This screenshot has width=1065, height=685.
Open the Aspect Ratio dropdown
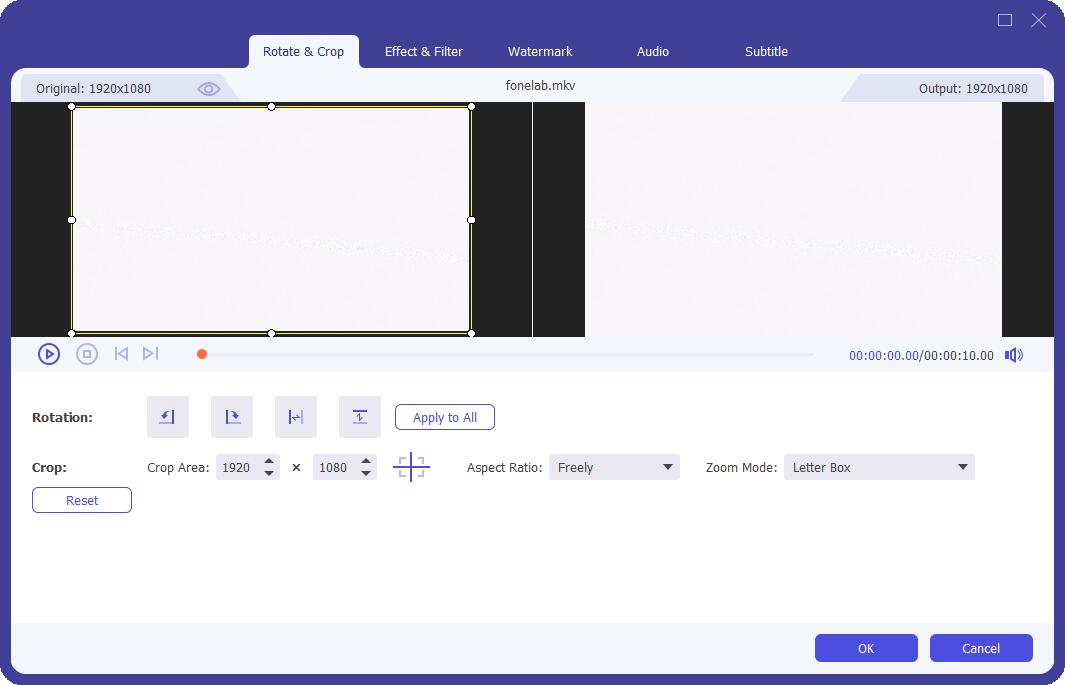coord(614,467)
